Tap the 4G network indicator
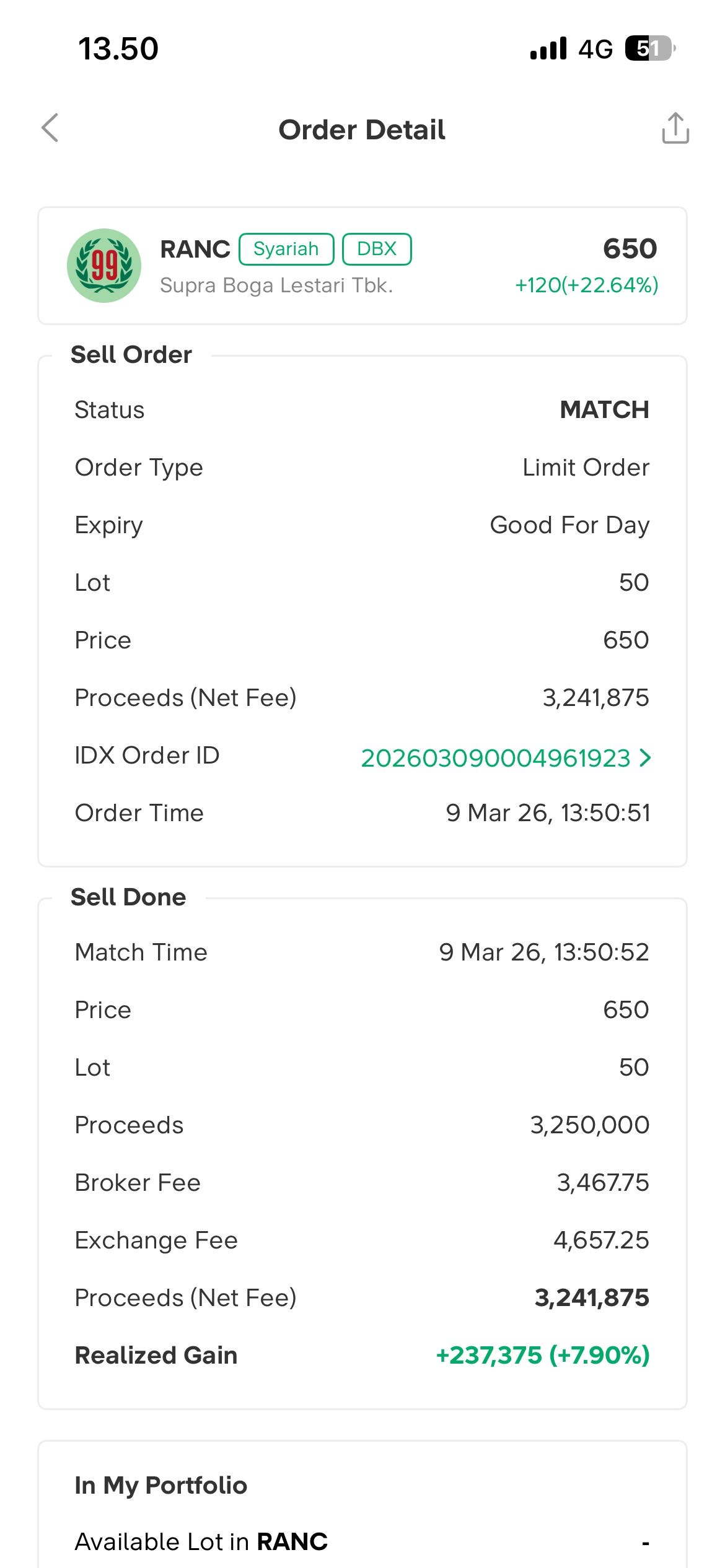725x1568 pixels. click(595, 49)
